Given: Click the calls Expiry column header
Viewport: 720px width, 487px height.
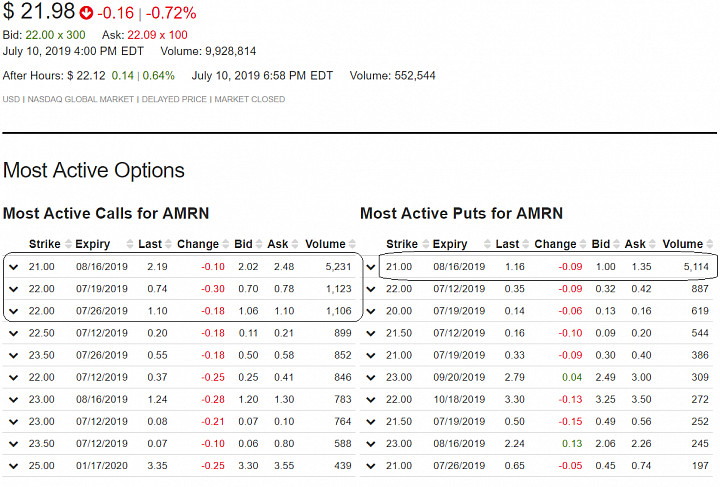Looking at the screenshot, I should 93,244.
